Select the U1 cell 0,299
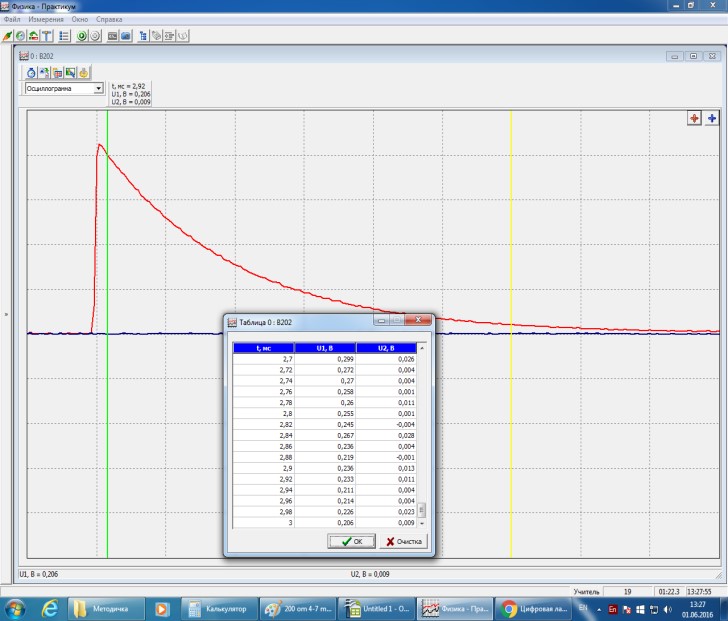Viewport: 728px width, 621px height. click(325, 359)
